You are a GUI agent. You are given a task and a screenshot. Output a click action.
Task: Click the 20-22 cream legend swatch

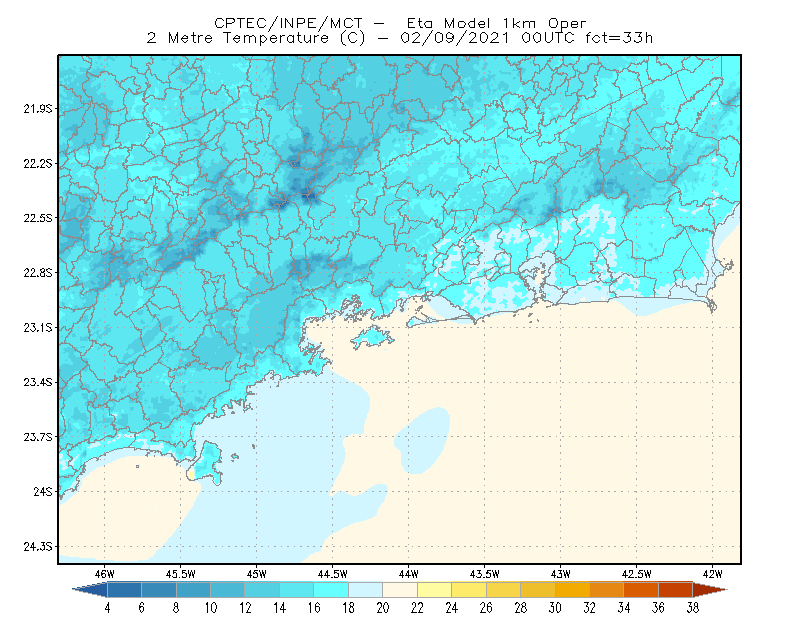pos(400,589)
